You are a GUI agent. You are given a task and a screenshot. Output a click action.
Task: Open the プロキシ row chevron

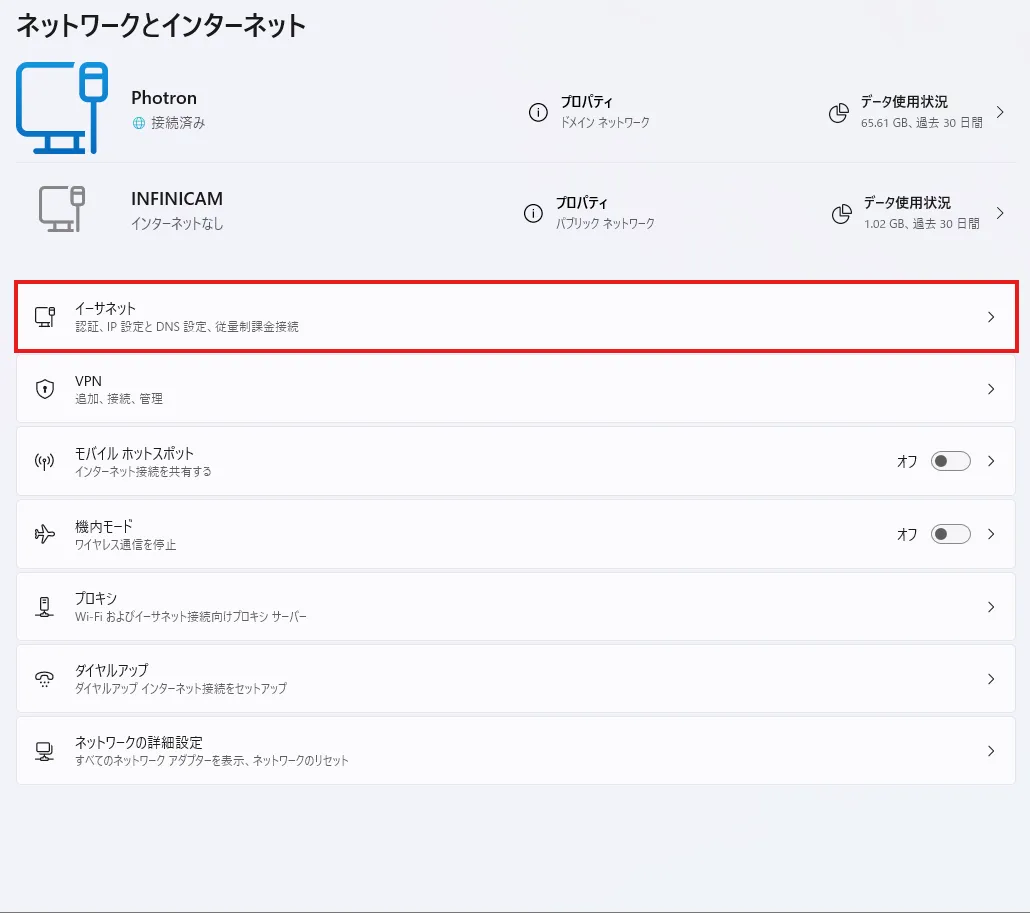click(x=991, y=607)
